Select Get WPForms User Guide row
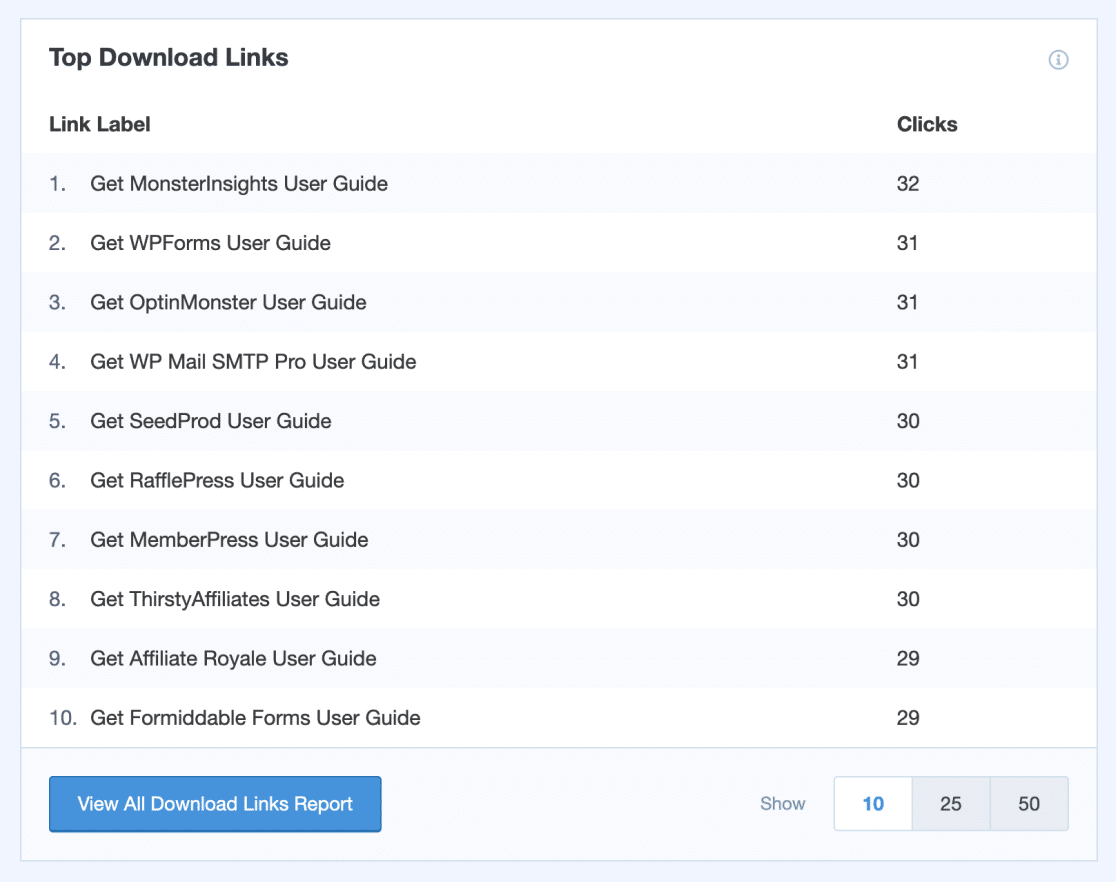This screenshot has height=882, width=1116. (210, 243)
